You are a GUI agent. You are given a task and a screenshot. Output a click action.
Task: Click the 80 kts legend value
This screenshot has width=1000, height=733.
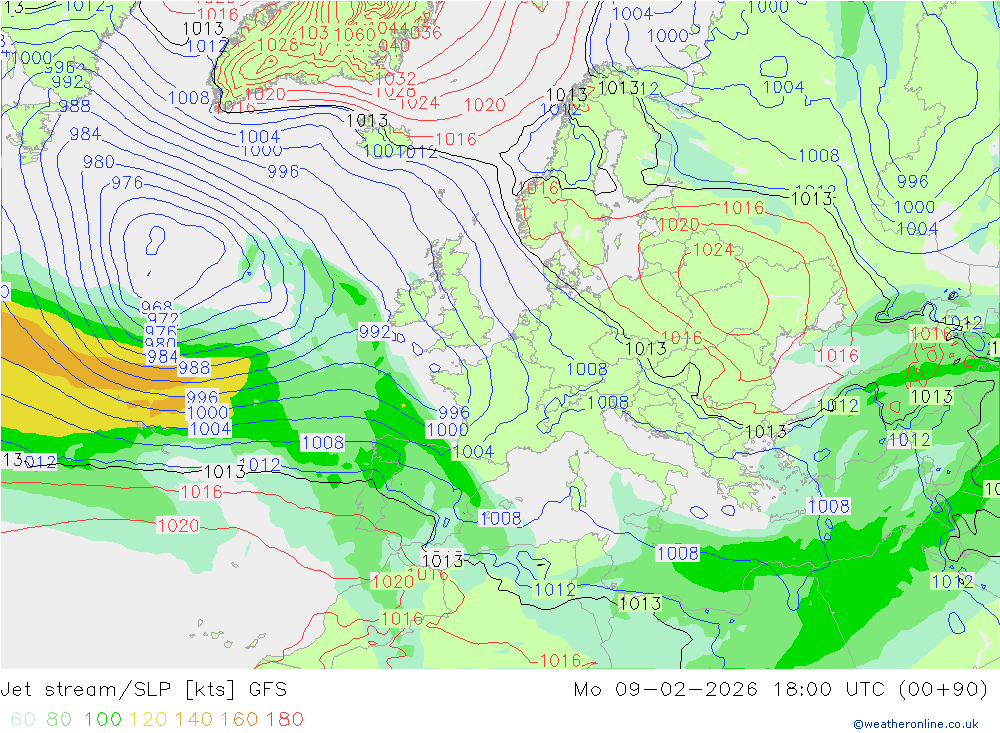59,719
